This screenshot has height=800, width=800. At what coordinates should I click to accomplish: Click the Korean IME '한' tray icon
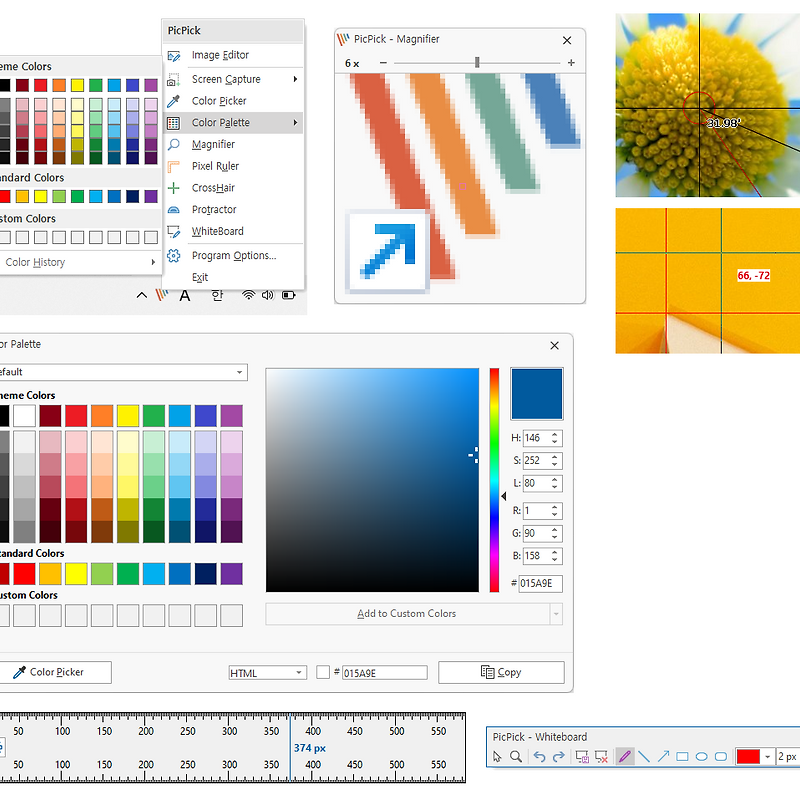[217, 295]
